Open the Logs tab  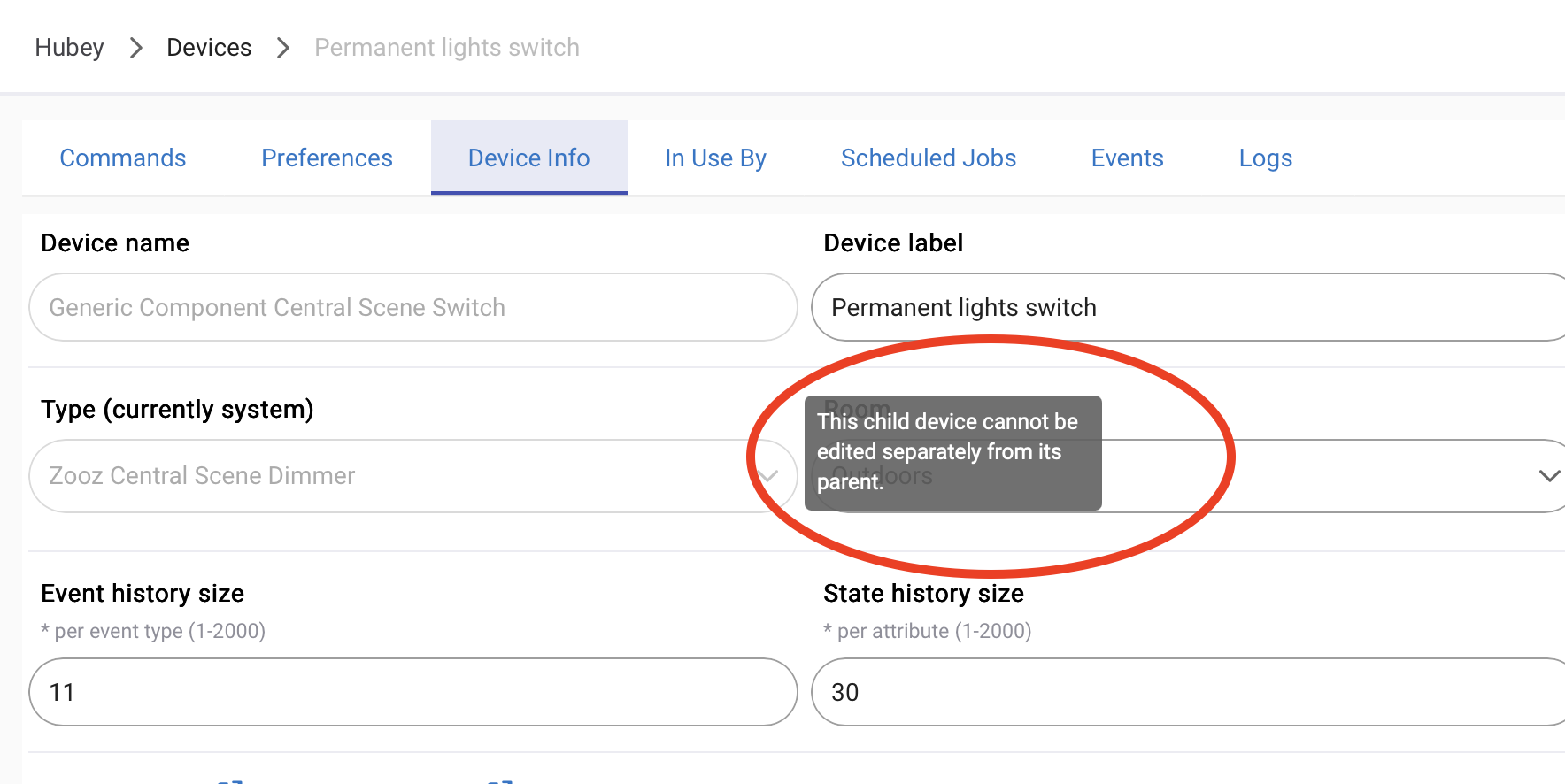(1265, 158)
